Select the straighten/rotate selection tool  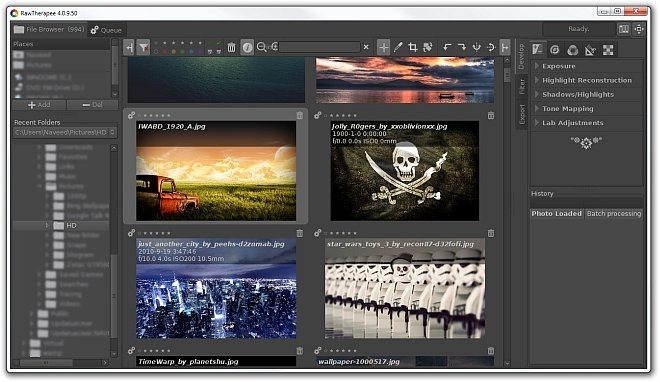pyautogui.click(x=428, y=47)
